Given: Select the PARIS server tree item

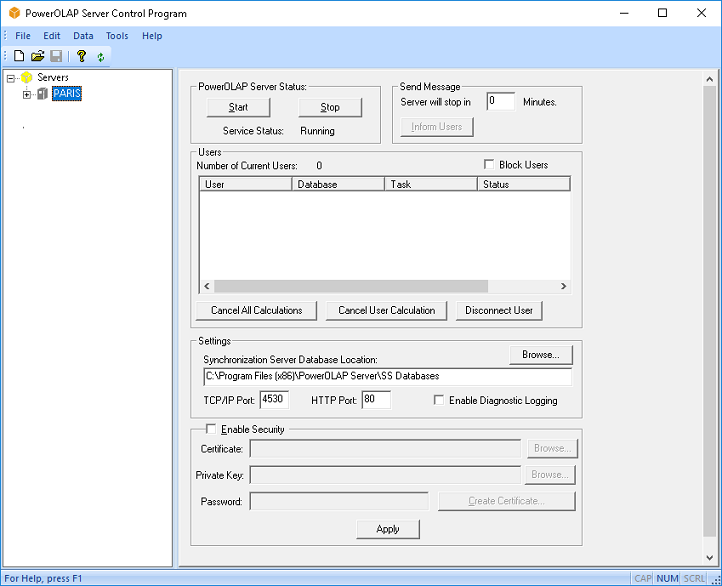Looking at the screenshot, I should click(x=67, y=94).
